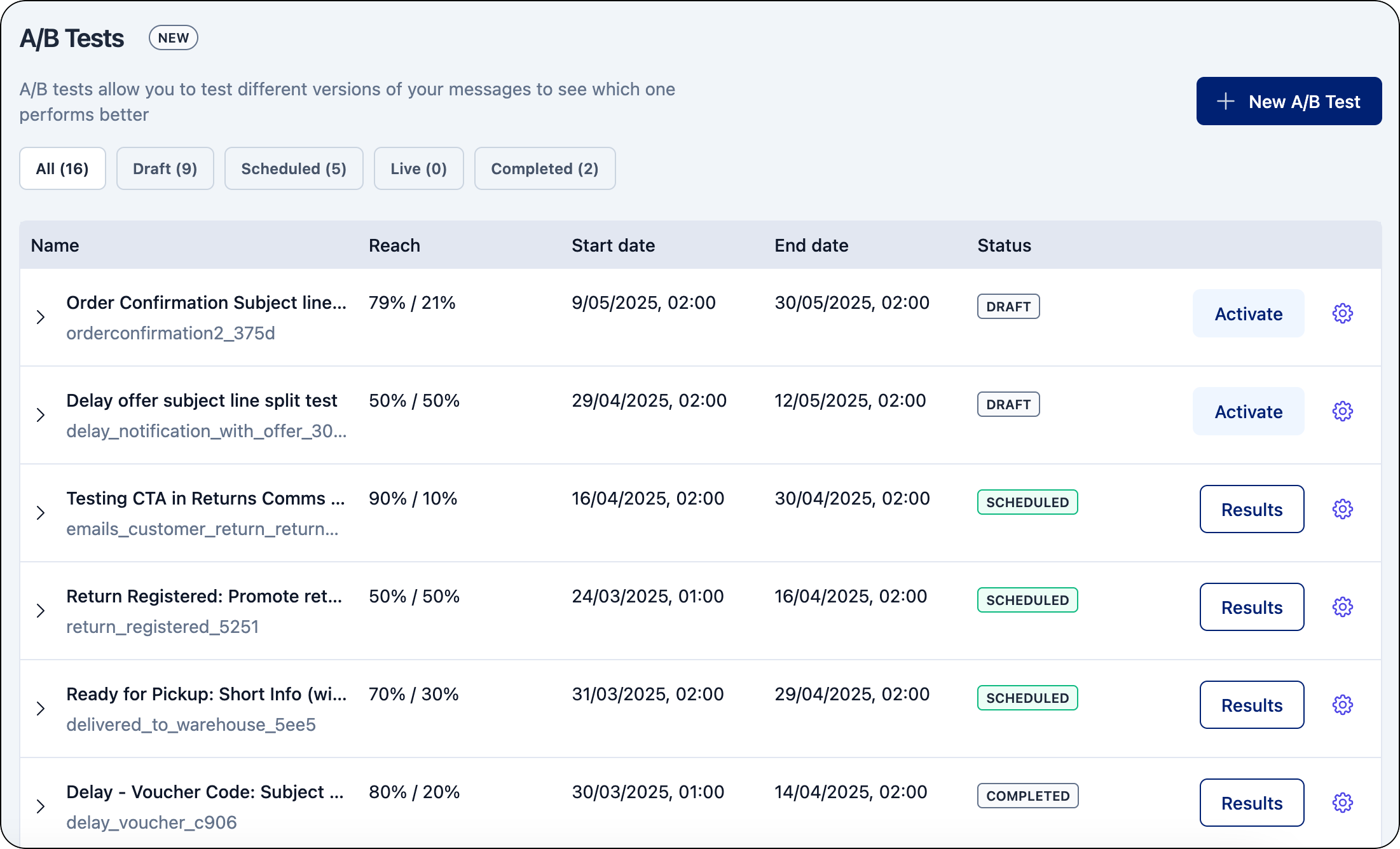Open settings for Delay offer subject line test

click(x=1343, y=411)
